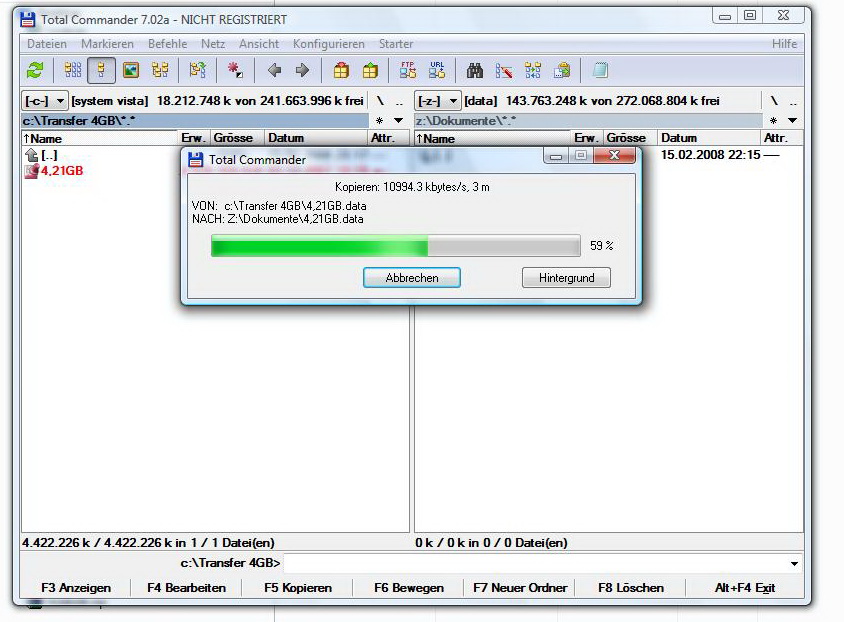This screenshot has width=844, height=622.
Task: Click F8 Löschen button
Action: click(x=631, y=588)
